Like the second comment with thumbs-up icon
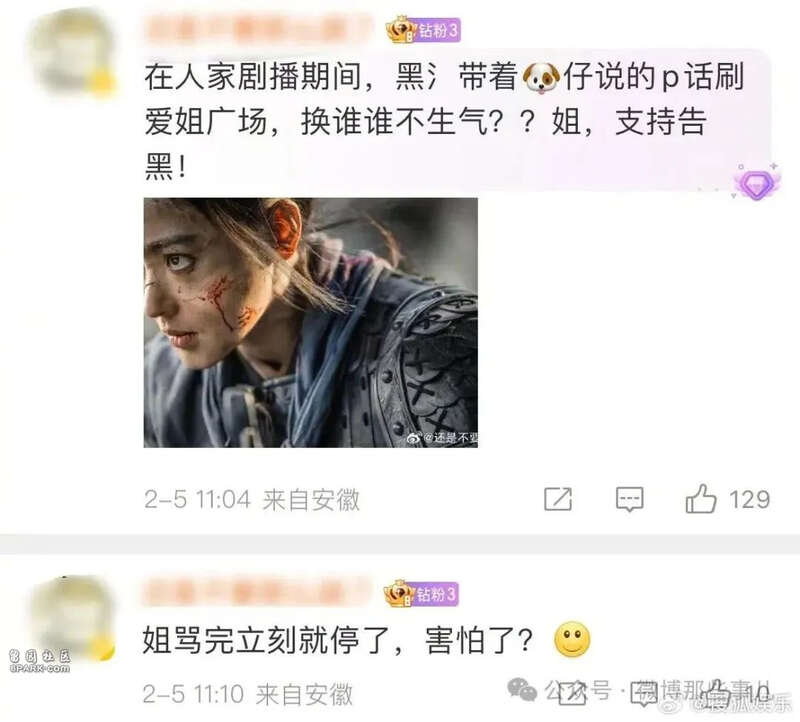Screen dimensions: 800x722 click(717, 694)
